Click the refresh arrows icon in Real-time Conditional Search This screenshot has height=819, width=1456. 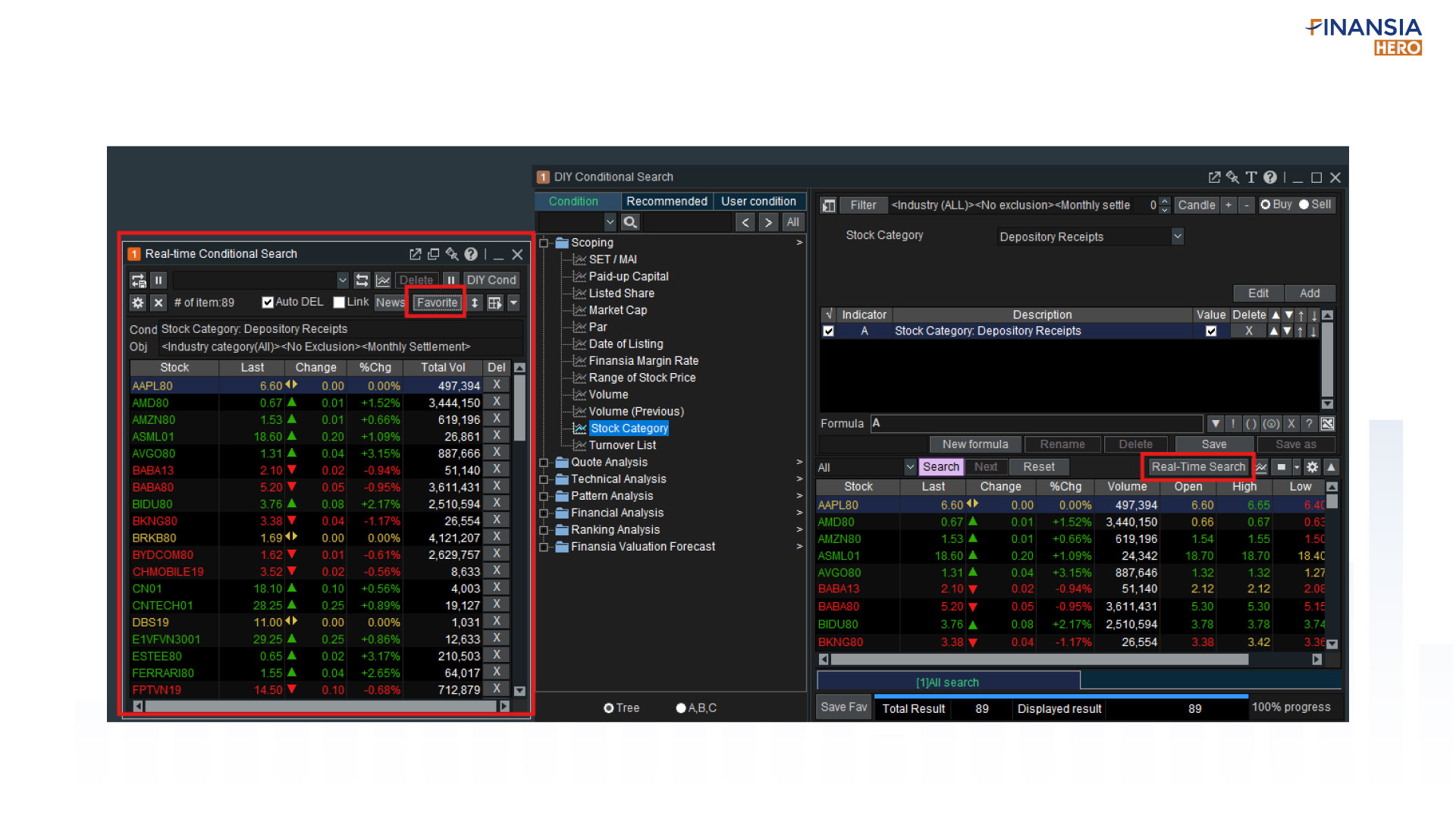coord(362,281)
